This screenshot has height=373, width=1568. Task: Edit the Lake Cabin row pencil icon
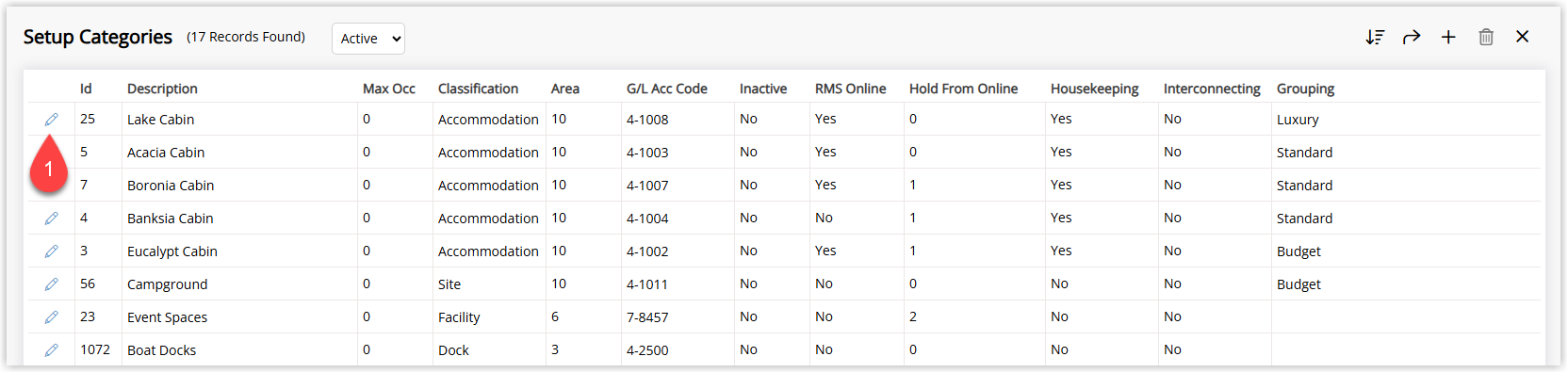click(52, 120)
